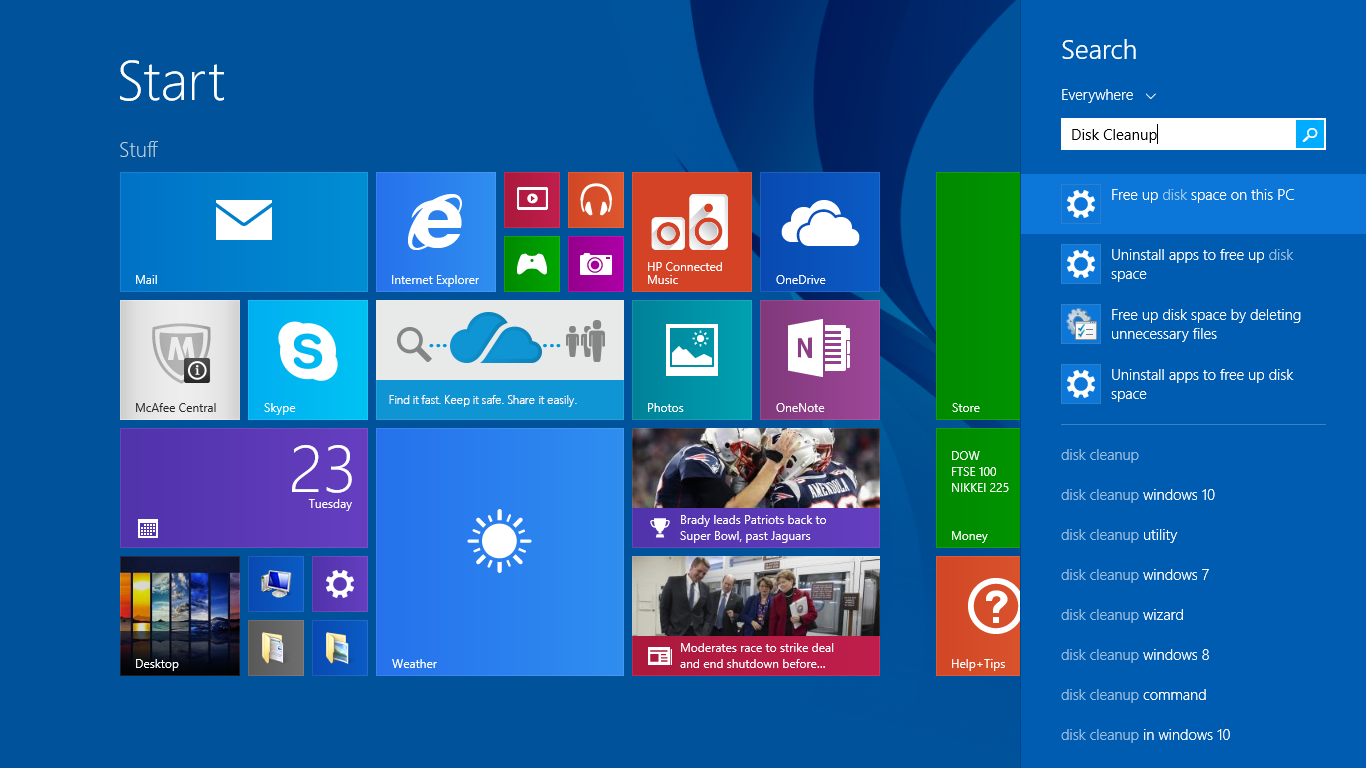Open the Moderates race news tile
This screenshot has height=768, width=1366.
(756, 616)
